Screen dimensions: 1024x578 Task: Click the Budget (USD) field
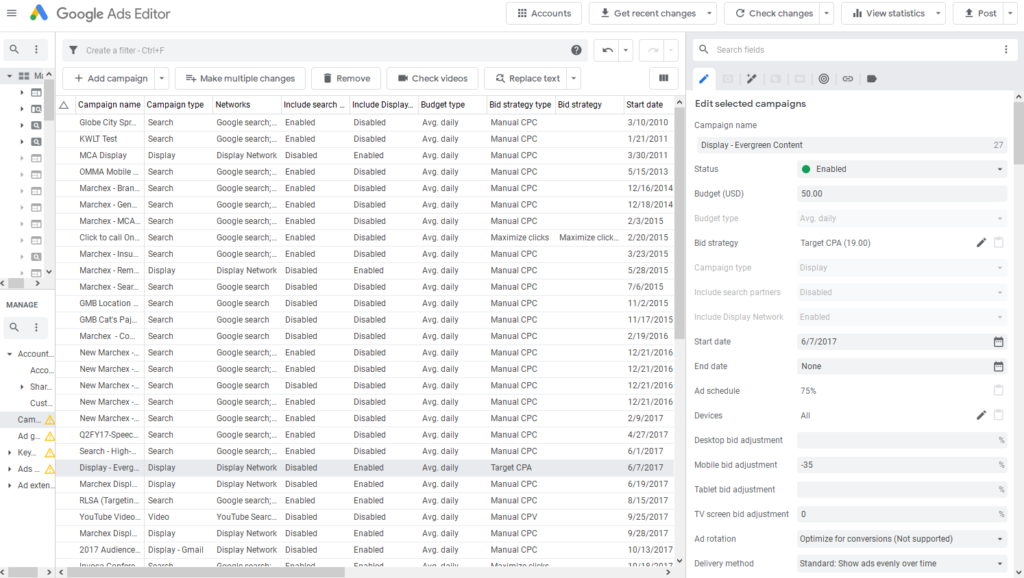901,194
